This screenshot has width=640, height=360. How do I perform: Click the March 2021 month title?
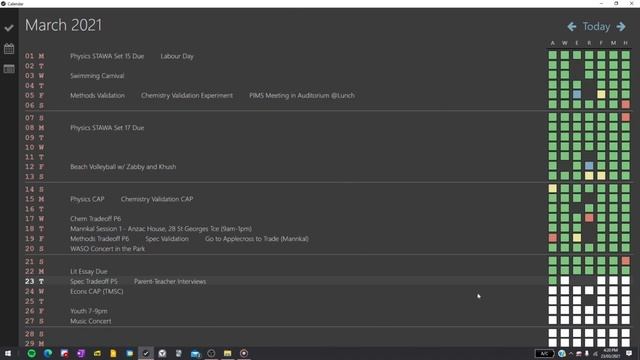(63, 25)
